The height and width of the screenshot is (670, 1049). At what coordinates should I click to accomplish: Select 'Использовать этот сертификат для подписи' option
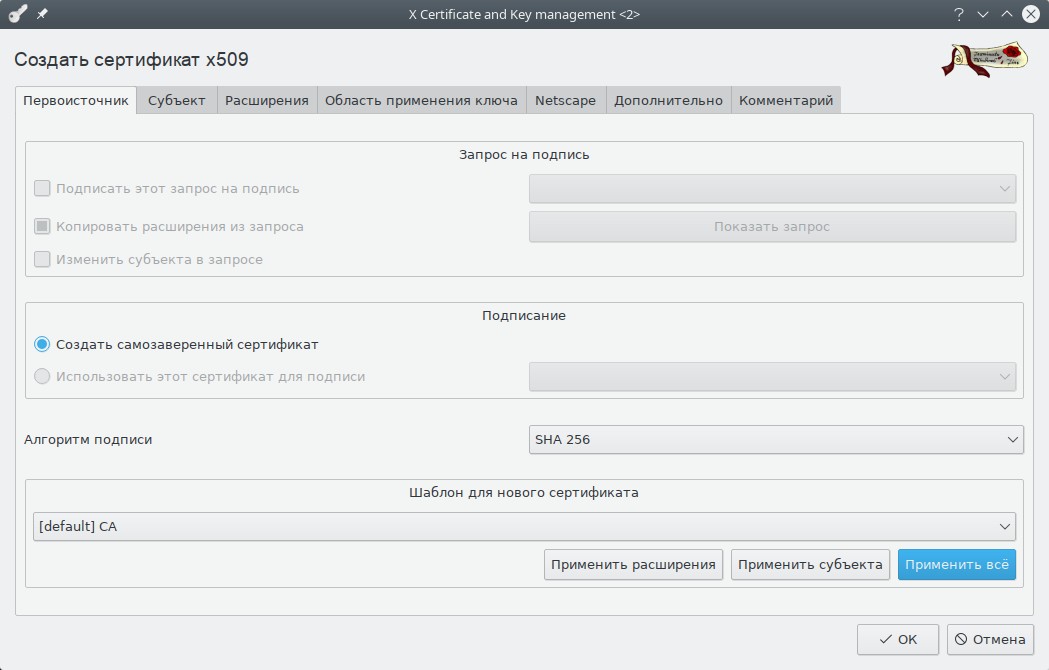42,377
